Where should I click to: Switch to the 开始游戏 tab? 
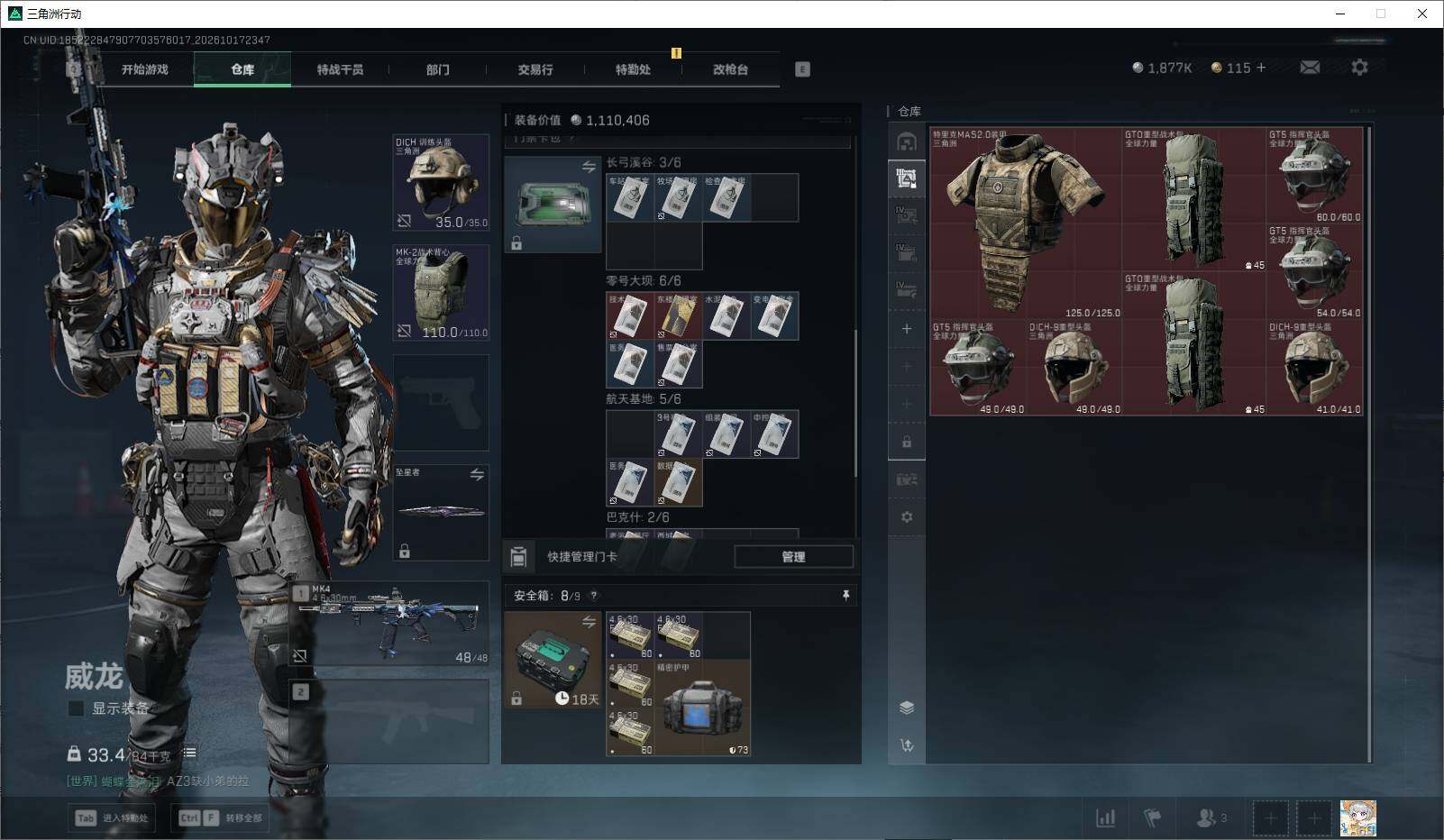tap(145, 69)
